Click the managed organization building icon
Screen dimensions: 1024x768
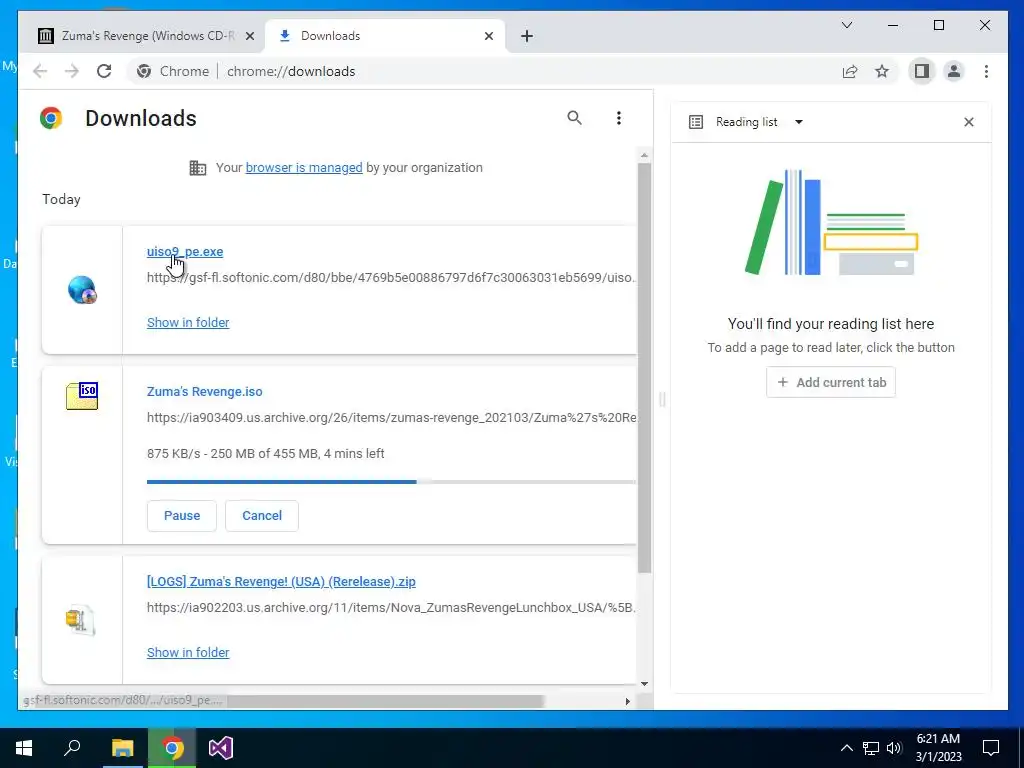[197, 168]
